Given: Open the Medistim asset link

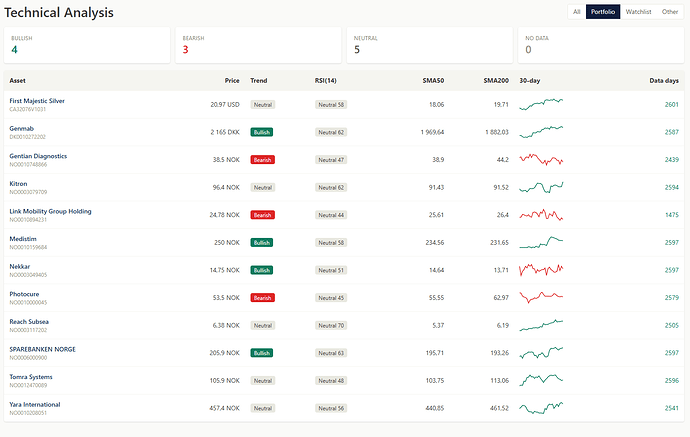Looking at the screenshot, I should [23, 239].
